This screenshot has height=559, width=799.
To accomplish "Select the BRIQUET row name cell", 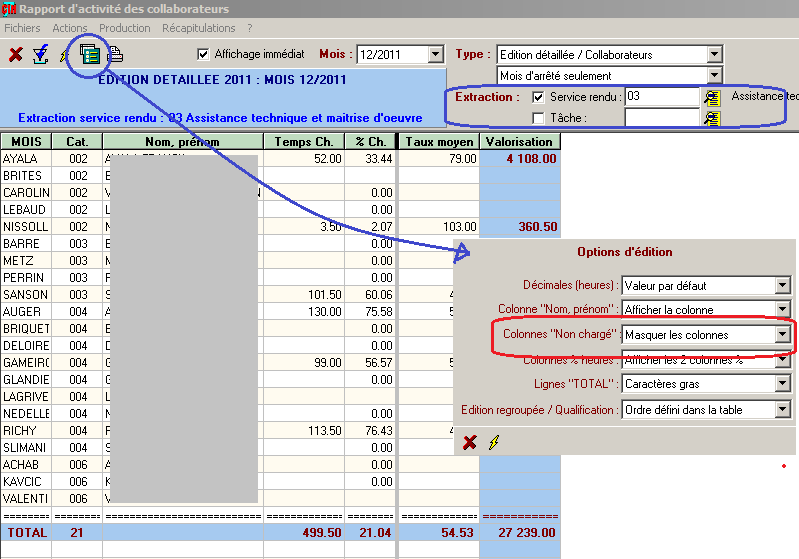I will [x=26, y=329].
